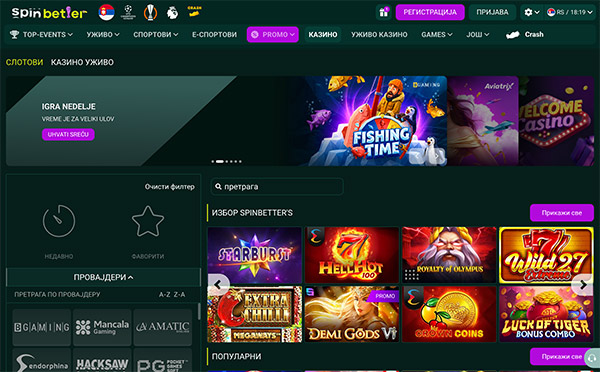Viewport: 600px width, 372px height.
Task: Open the Fishing Time banner image
Action: (x=377, y=121)
